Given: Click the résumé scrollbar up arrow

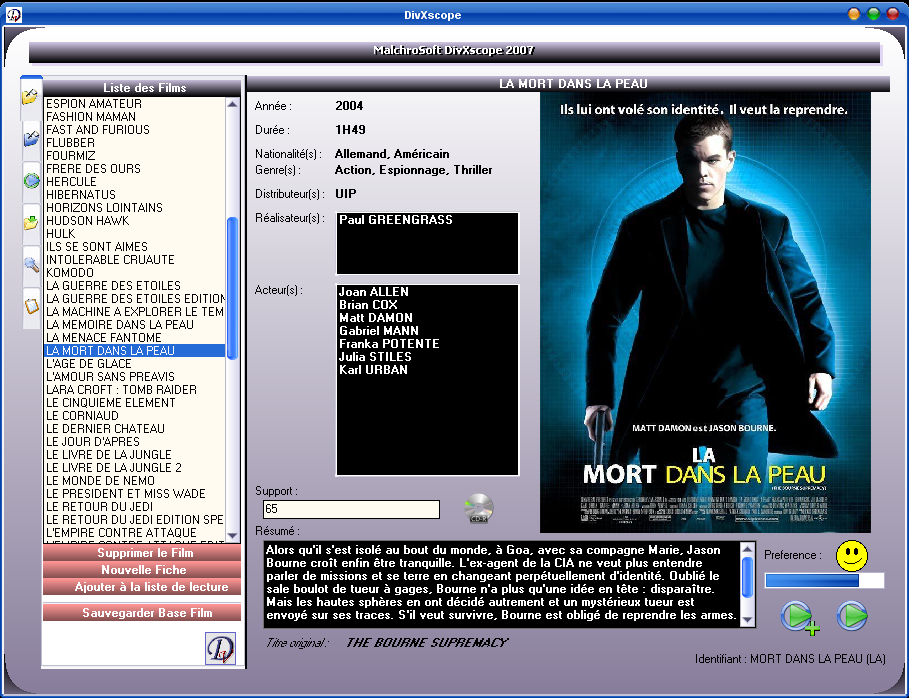Looking at the screenshot, I should pyautogui.click(x=748, y=549).
